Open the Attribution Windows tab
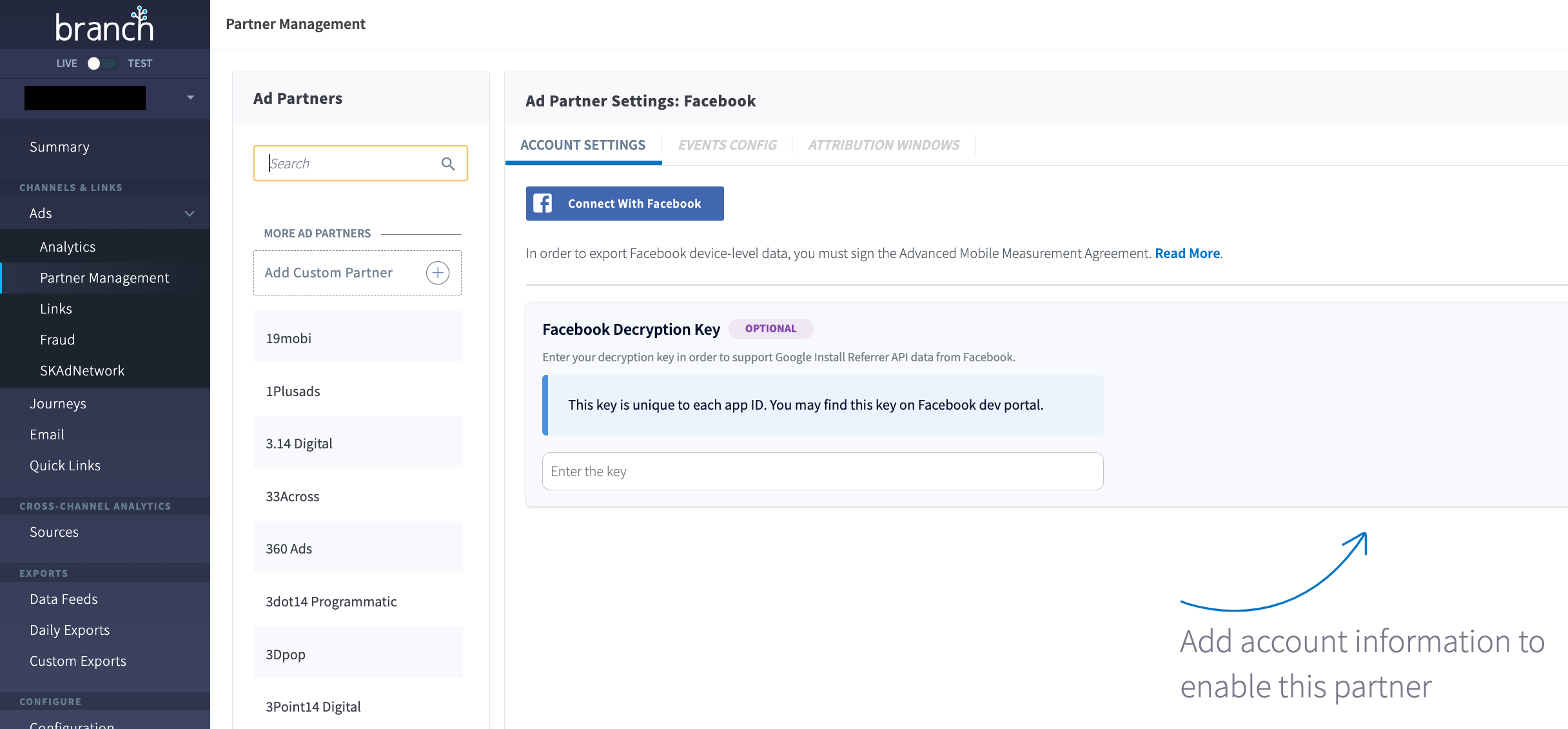 [x=884, y=145]
